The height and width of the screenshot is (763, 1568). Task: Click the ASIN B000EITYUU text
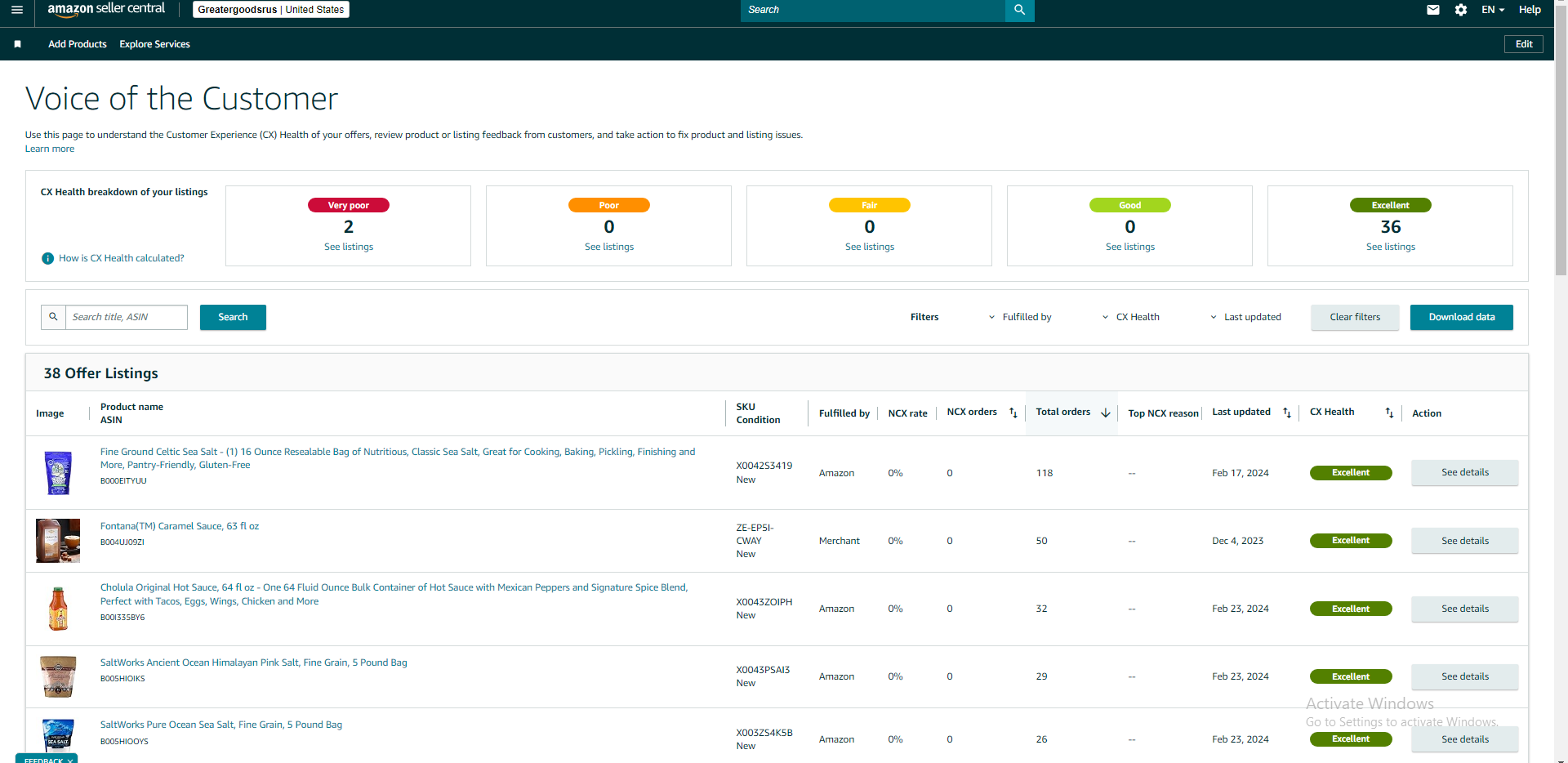[x=123, y=481]
